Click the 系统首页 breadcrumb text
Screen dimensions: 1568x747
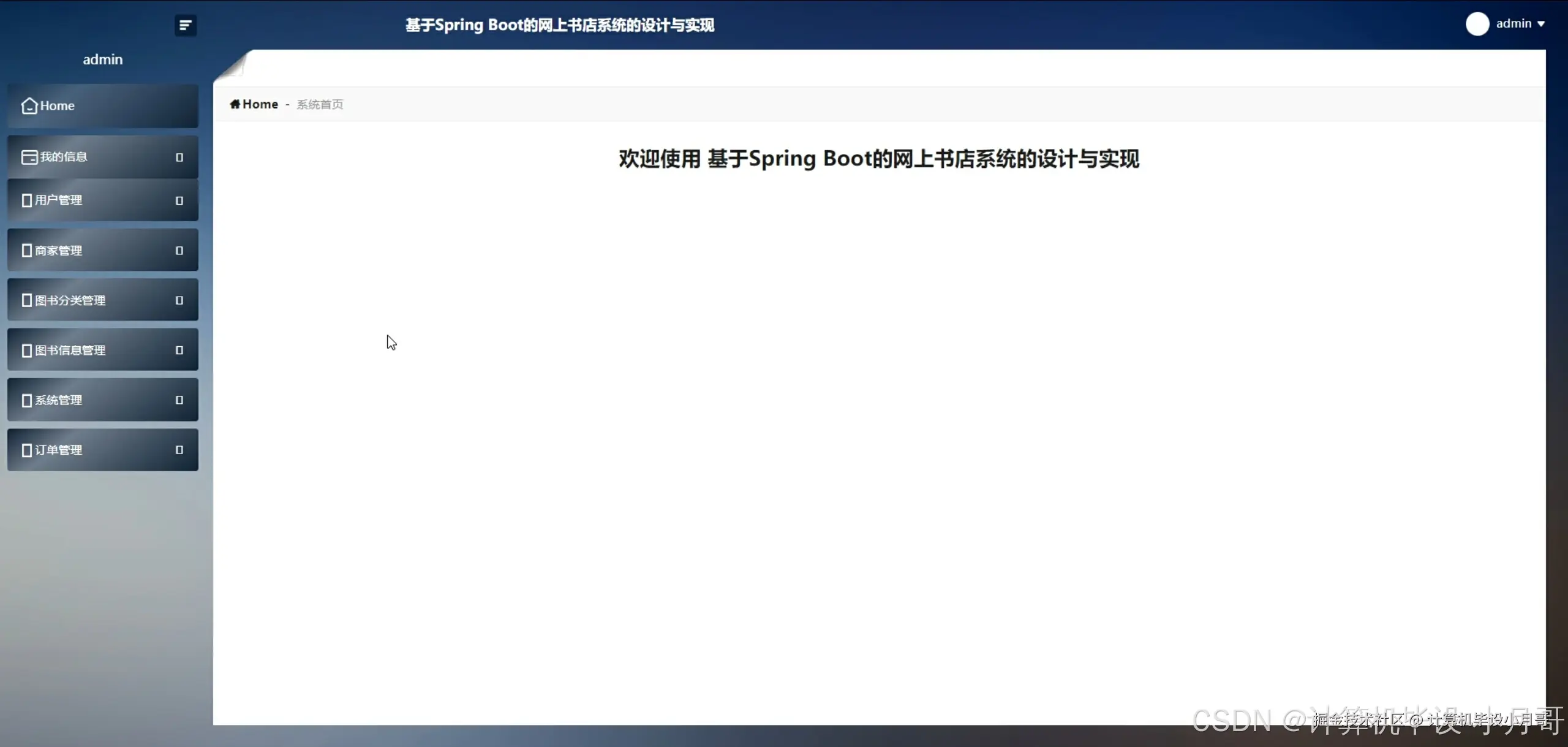click(x=320, y=105)
